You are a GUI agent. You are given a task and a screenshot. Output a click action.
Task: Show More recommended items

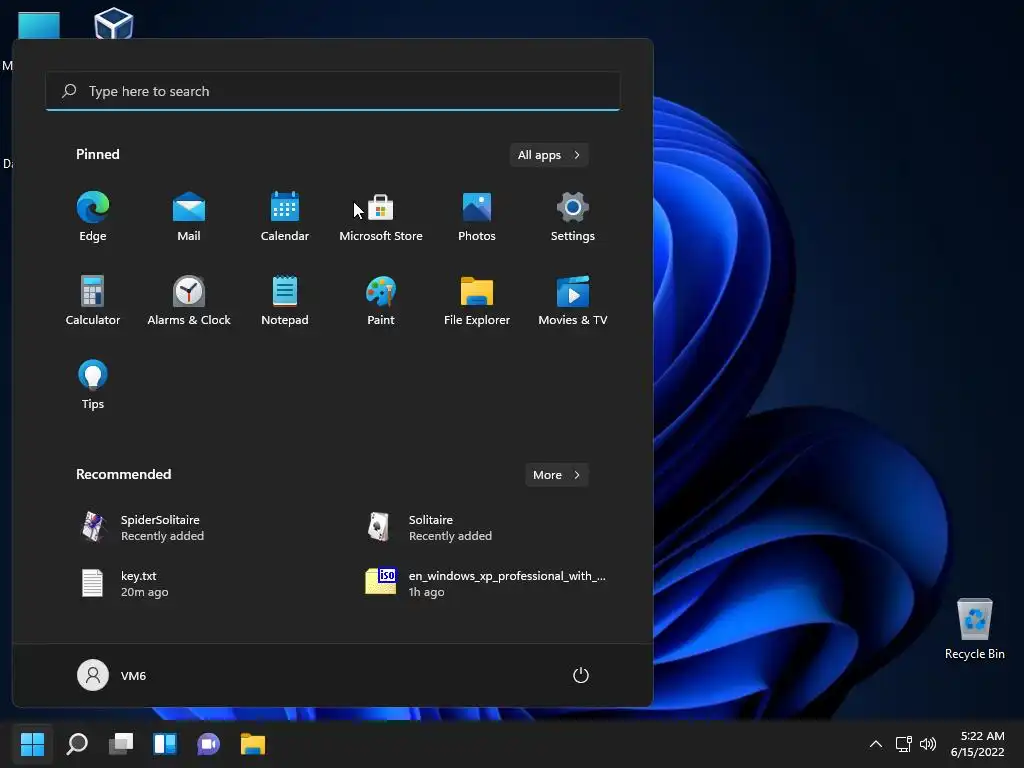pos(556,475)
